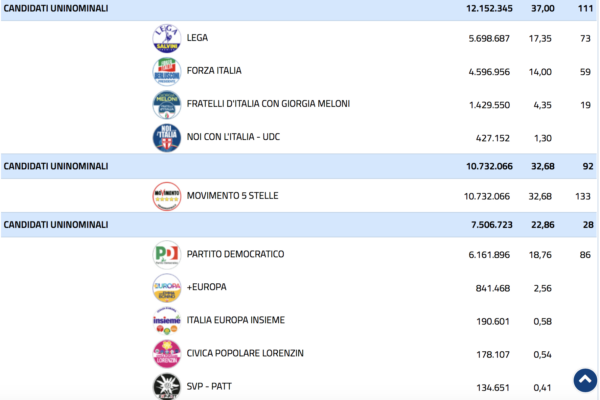This screenshot has width=600, height=400.
Task: Click the +Europa party logo
Action: click(166, 288)
